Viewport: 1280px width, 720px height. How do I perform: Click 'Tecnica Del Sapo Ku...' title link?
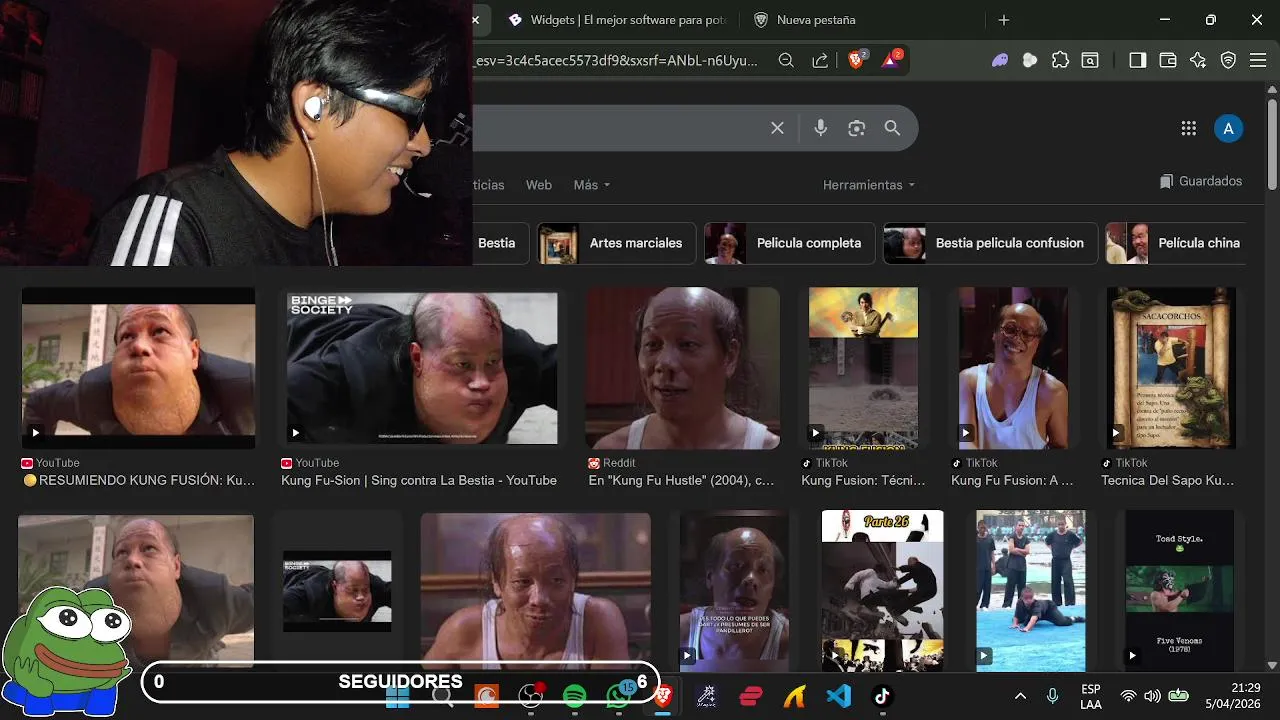click(x=1167, y=480)
